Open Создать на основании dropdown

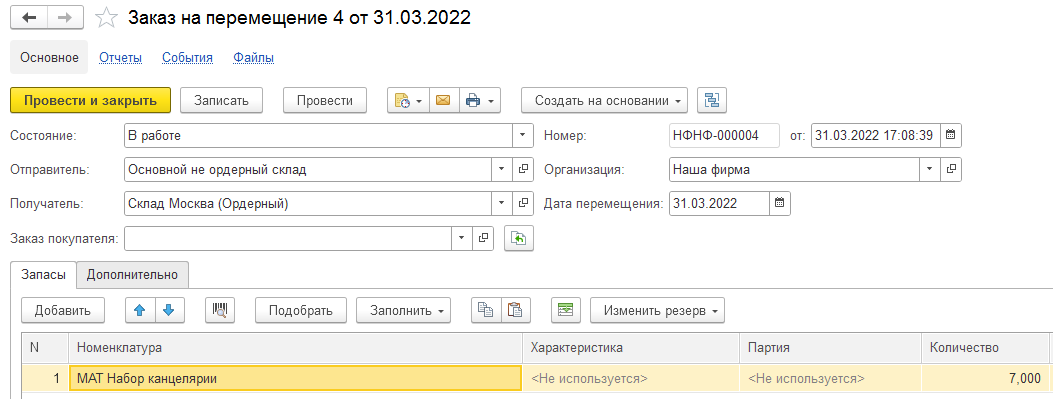point(605,101)
